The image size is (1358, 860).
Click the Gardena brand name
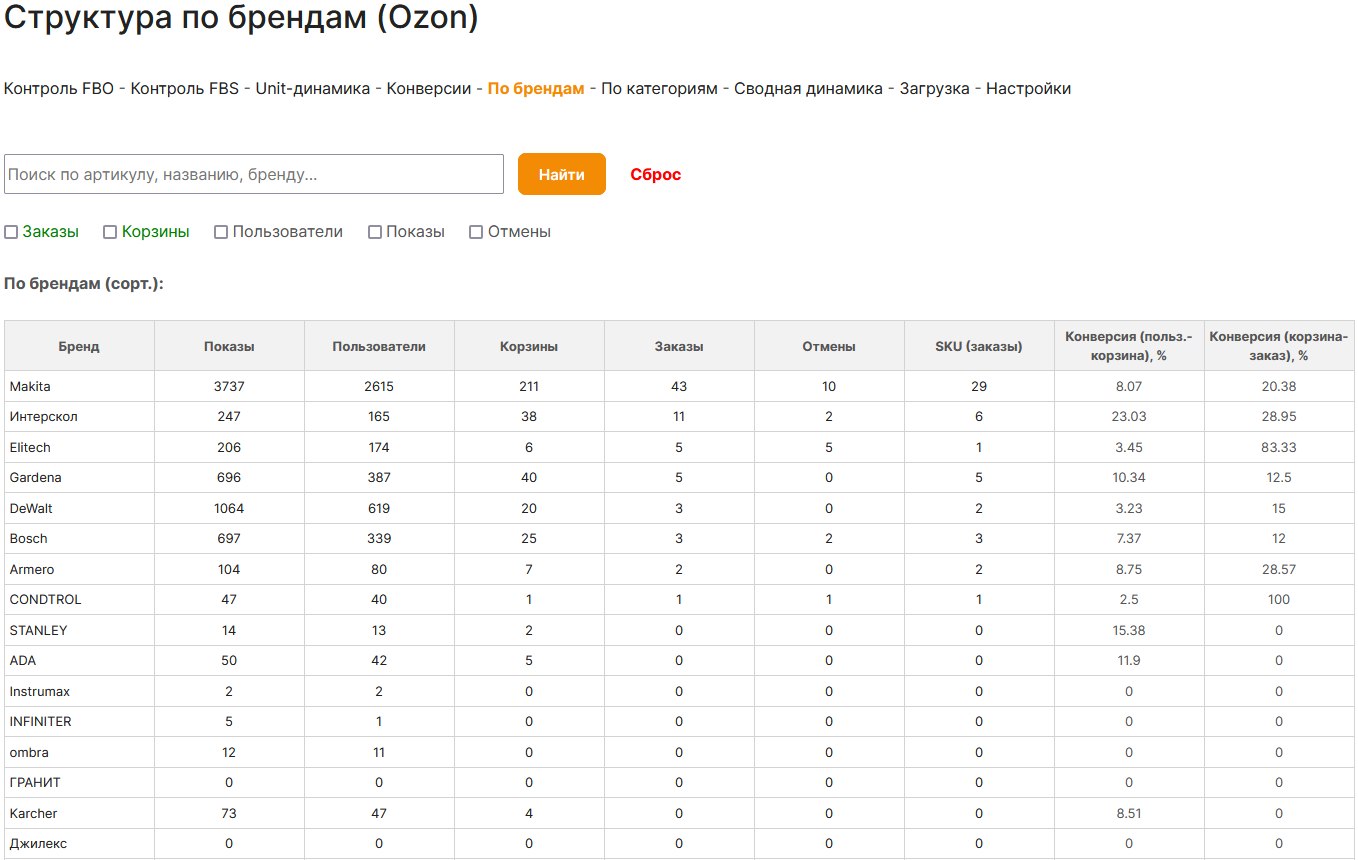coord(35,478)
